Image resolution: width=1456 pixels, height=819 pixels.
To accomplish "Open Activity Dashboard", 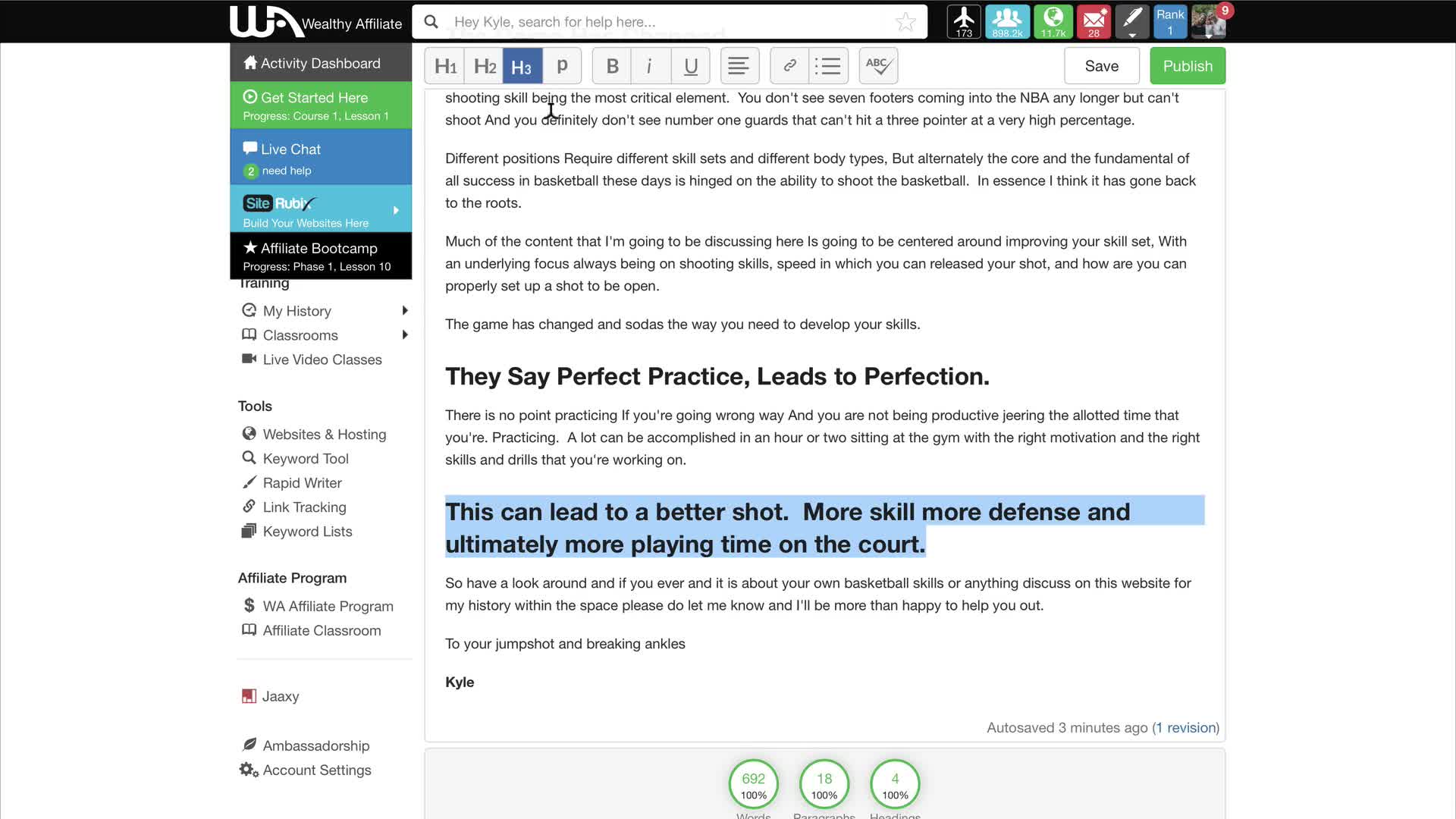I will [x=321, y=63].
